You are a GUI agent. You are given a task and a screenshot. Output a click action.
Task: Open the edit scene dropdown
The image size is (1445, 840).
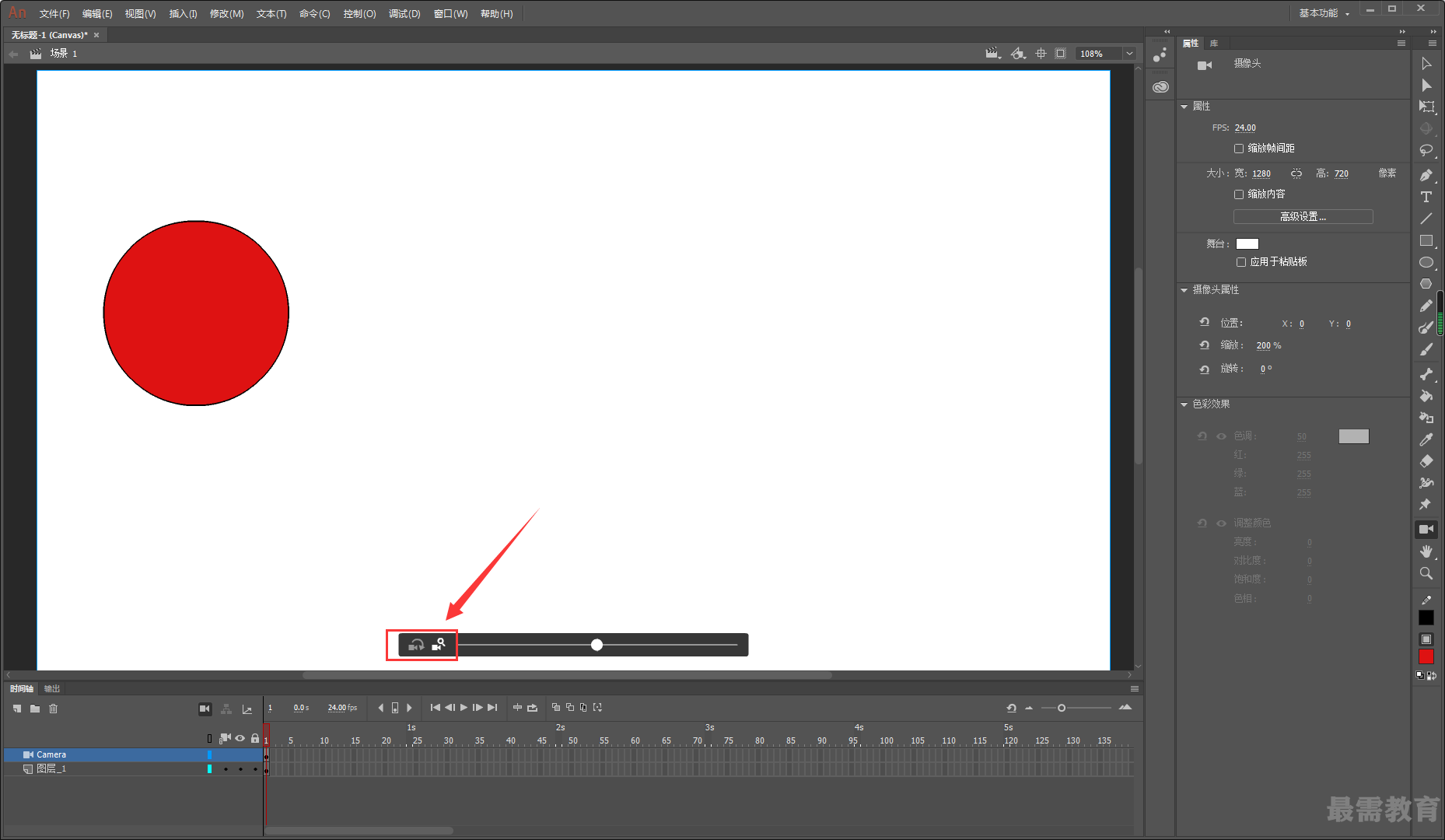993,54
